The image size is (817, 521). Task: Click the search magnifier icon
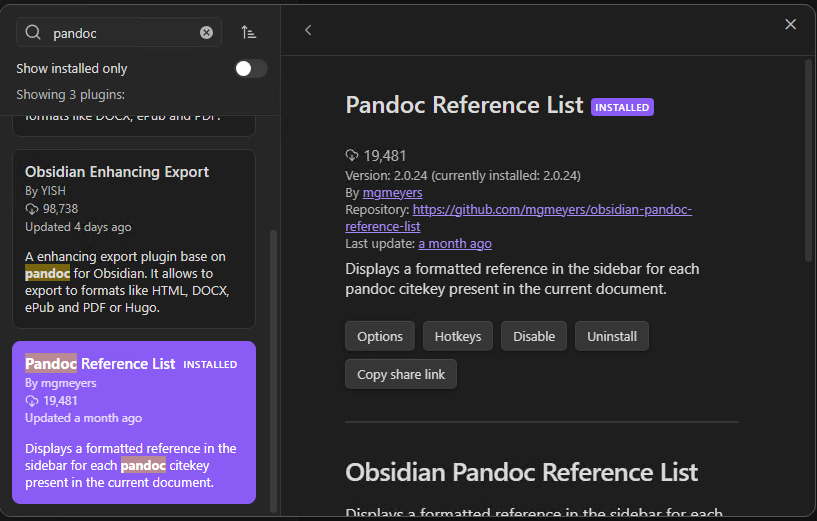33,32
